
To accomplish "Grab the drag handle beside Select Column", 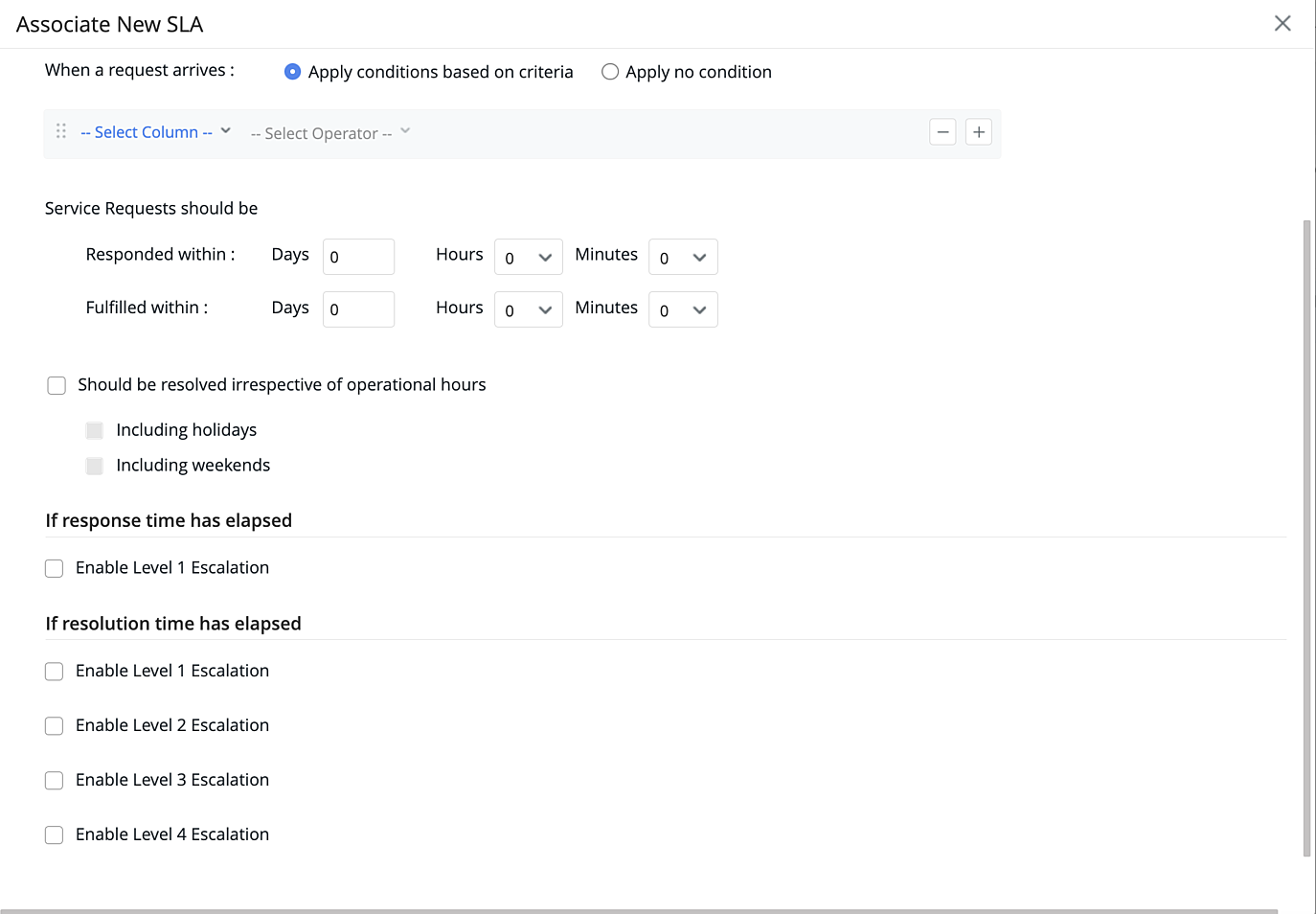I will [x=60, y=131].
